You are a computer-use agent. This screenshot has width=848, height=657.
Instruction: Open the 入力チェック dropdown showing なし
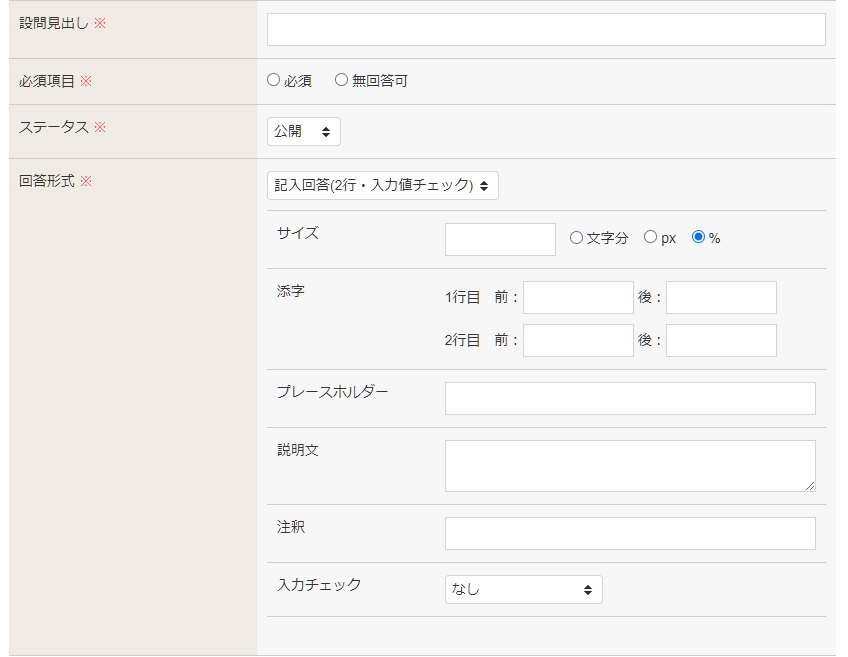point(523,590)
